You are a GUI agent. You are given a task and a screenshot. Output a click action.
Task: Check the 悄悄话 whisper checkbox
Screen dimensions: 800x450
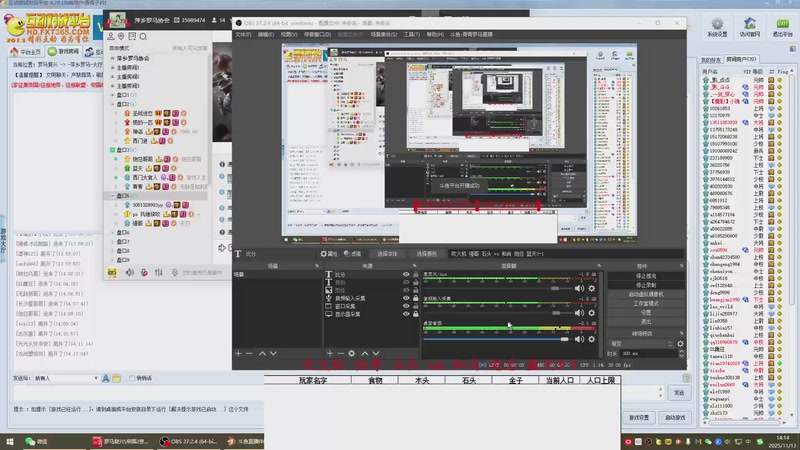pos(132,378)
